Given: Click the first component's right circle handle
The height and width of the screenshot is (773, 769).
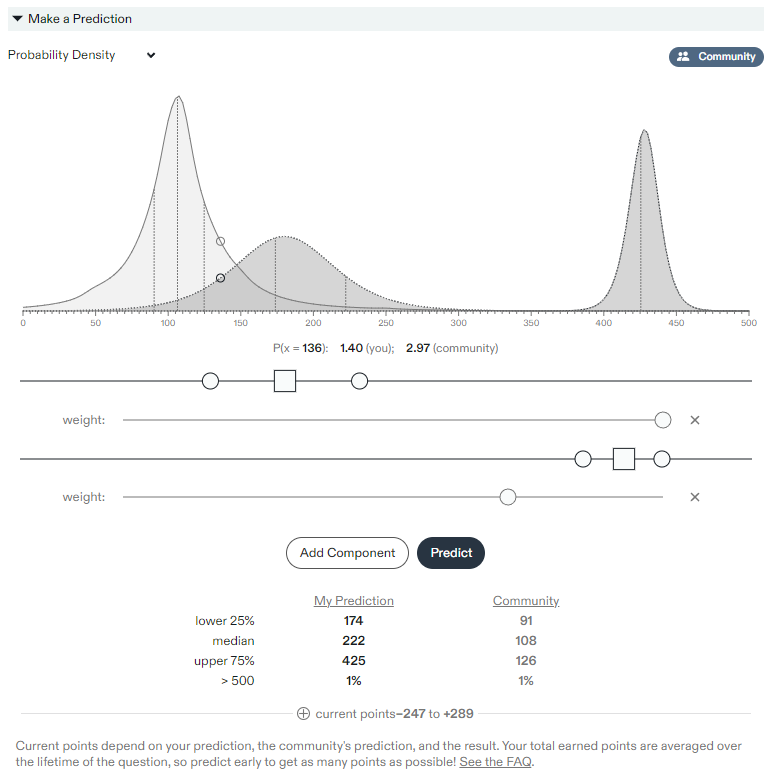Looking at the screenshot, I should tap(360, 380).
